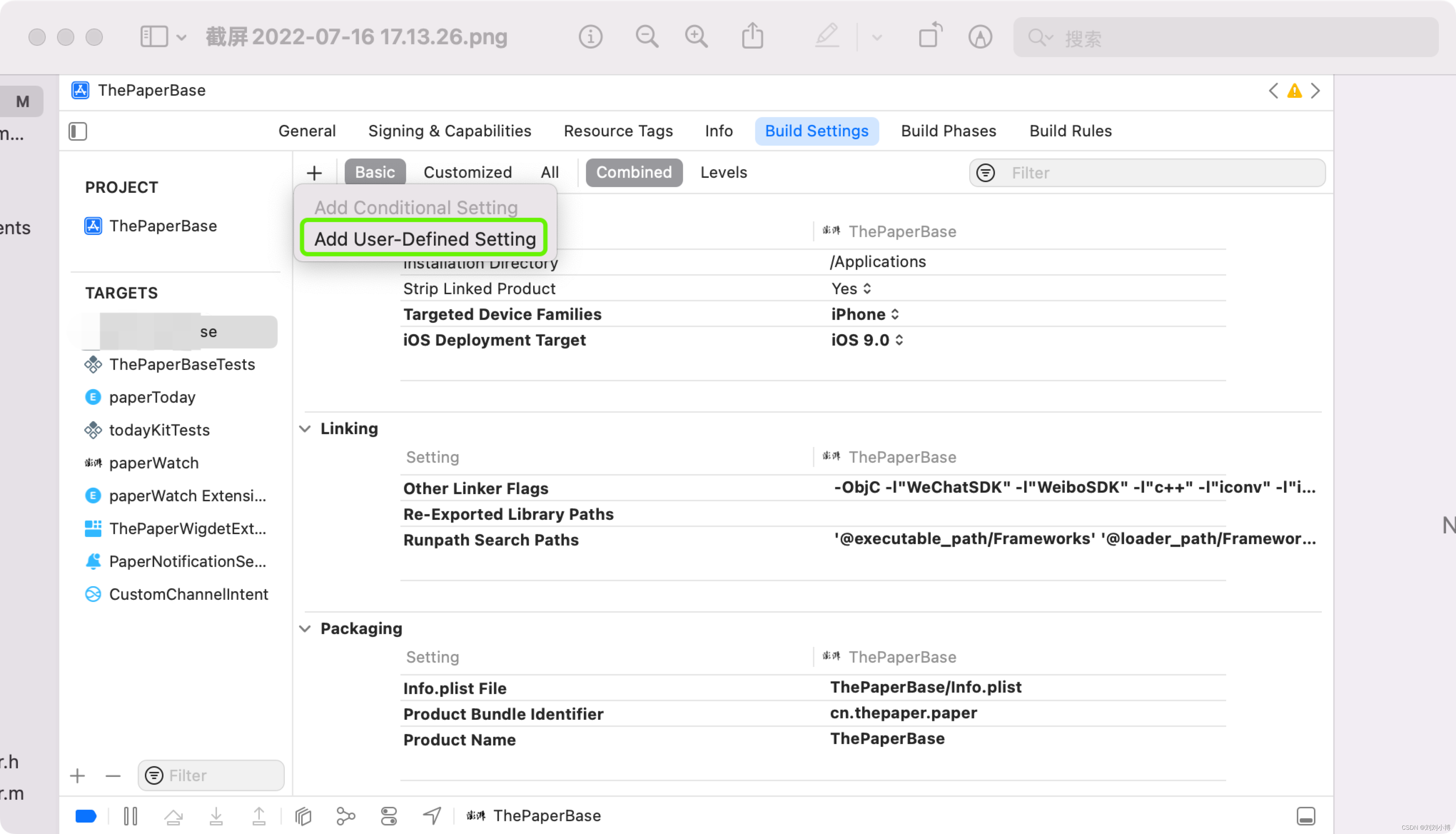Click the Customized filter toggle
Viewport: 1456px width, 834px height.
tap(467, 172)
